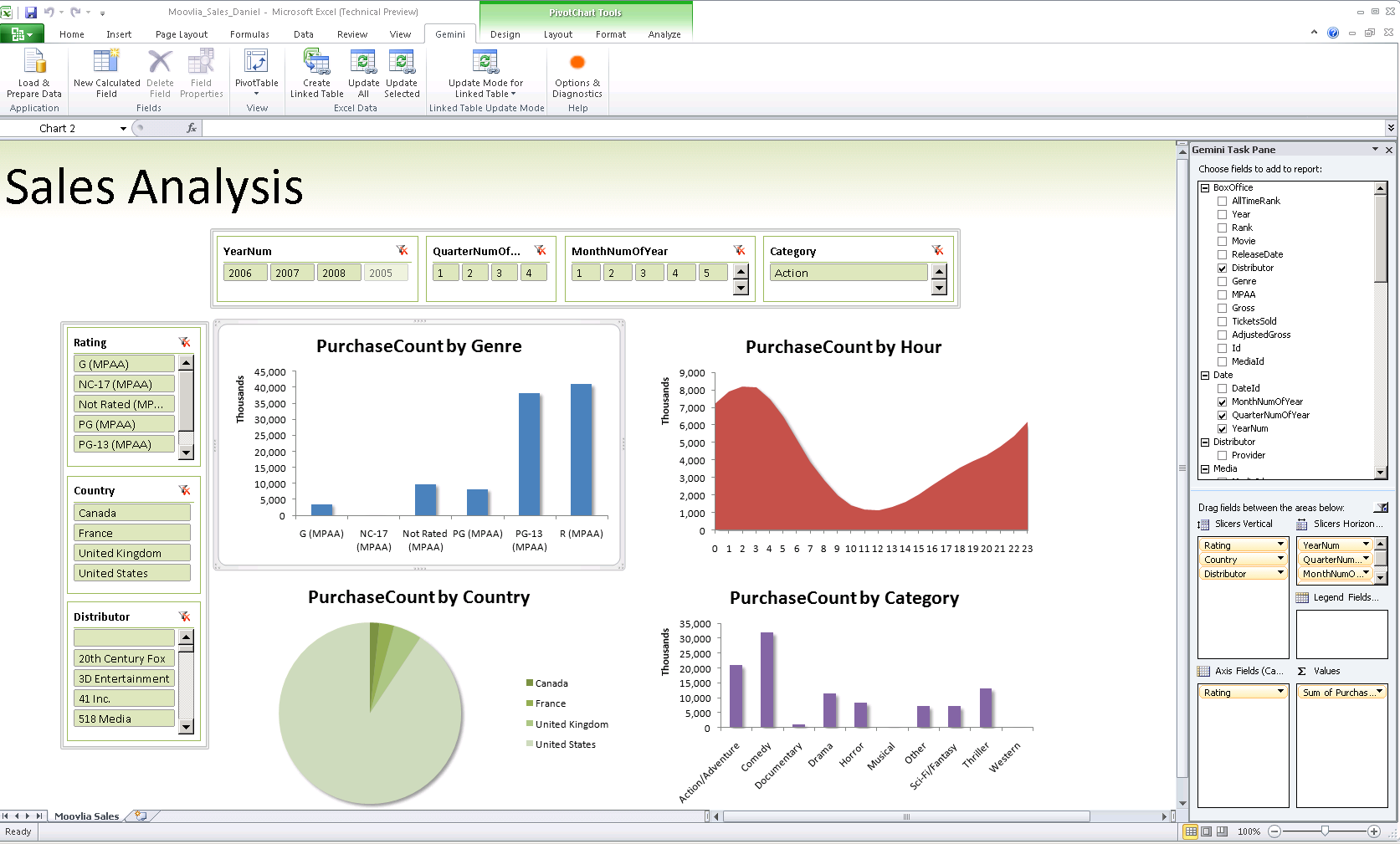Select quarter 3 in QuarterNumOfYear slicer
The height and width of the screenshot is (844, 1400).
504,273
